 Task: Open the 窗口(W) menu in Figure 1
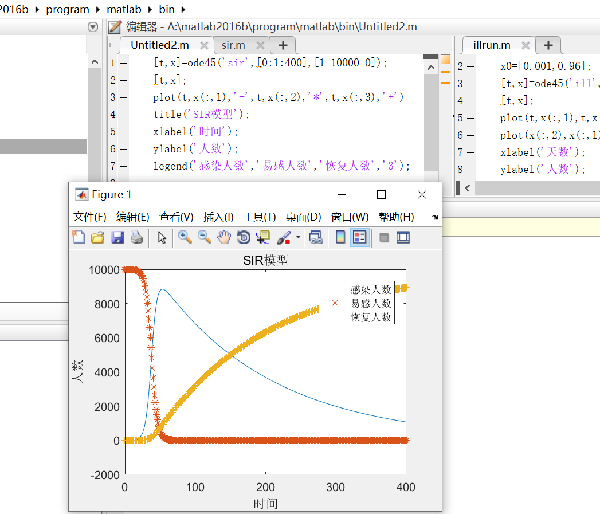pos(349,217)
